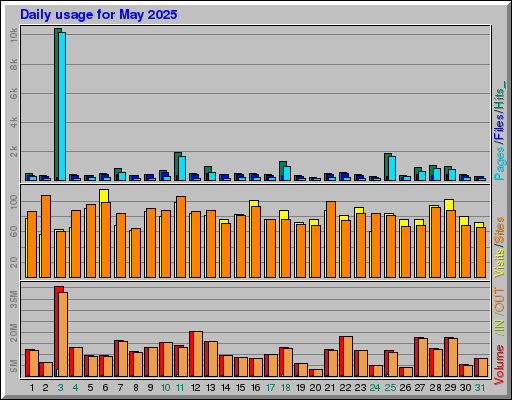Click the orange "Sites" legend text

point(499,230)
